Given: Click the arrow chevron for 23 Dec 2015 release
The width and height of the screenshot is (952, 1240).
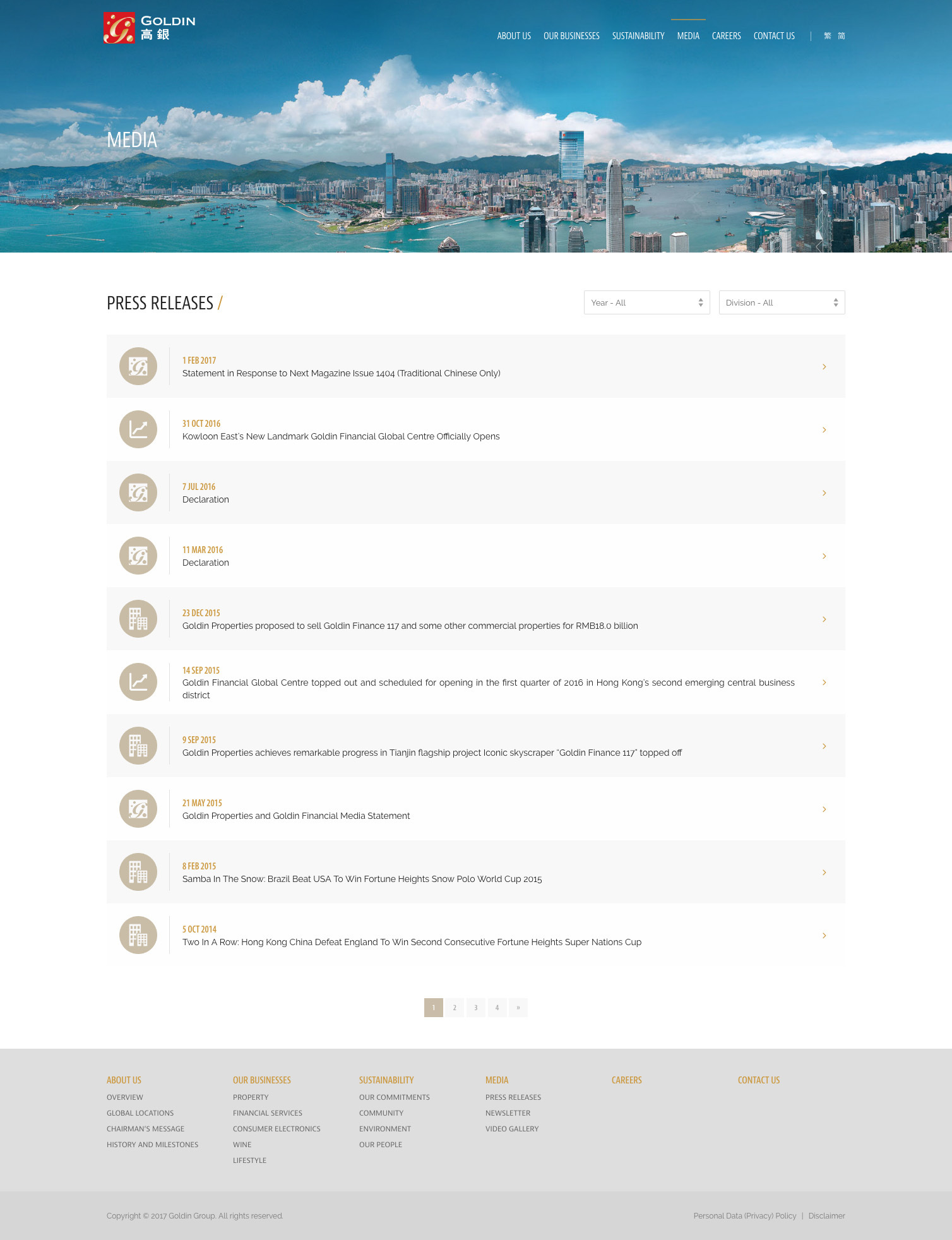Looking at the screenshot, I should [824, 619].
